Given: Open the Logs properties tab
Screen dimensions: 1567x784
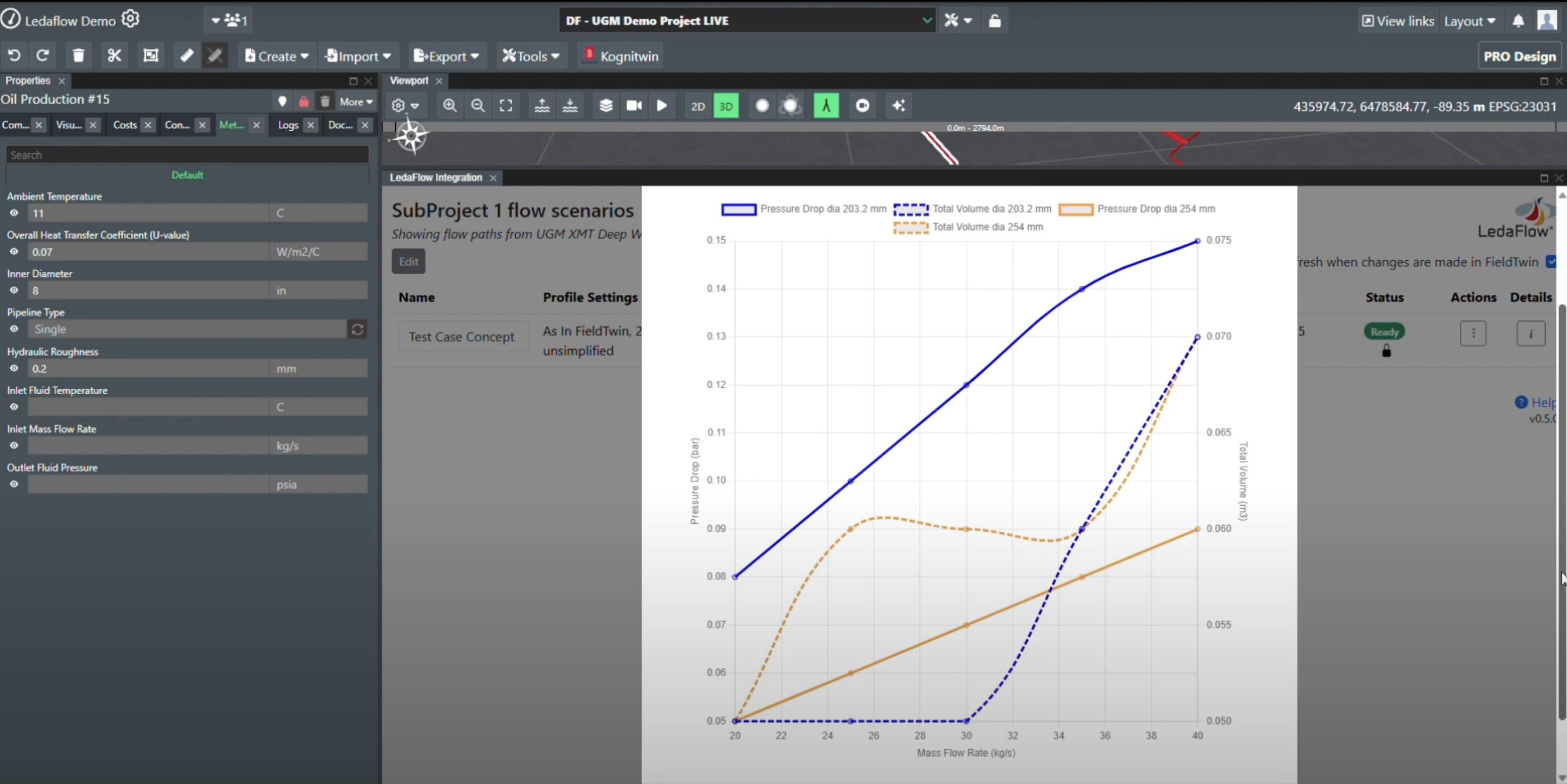Looking at the screenshot, I should pyautogui.click(x=287, y=125).
